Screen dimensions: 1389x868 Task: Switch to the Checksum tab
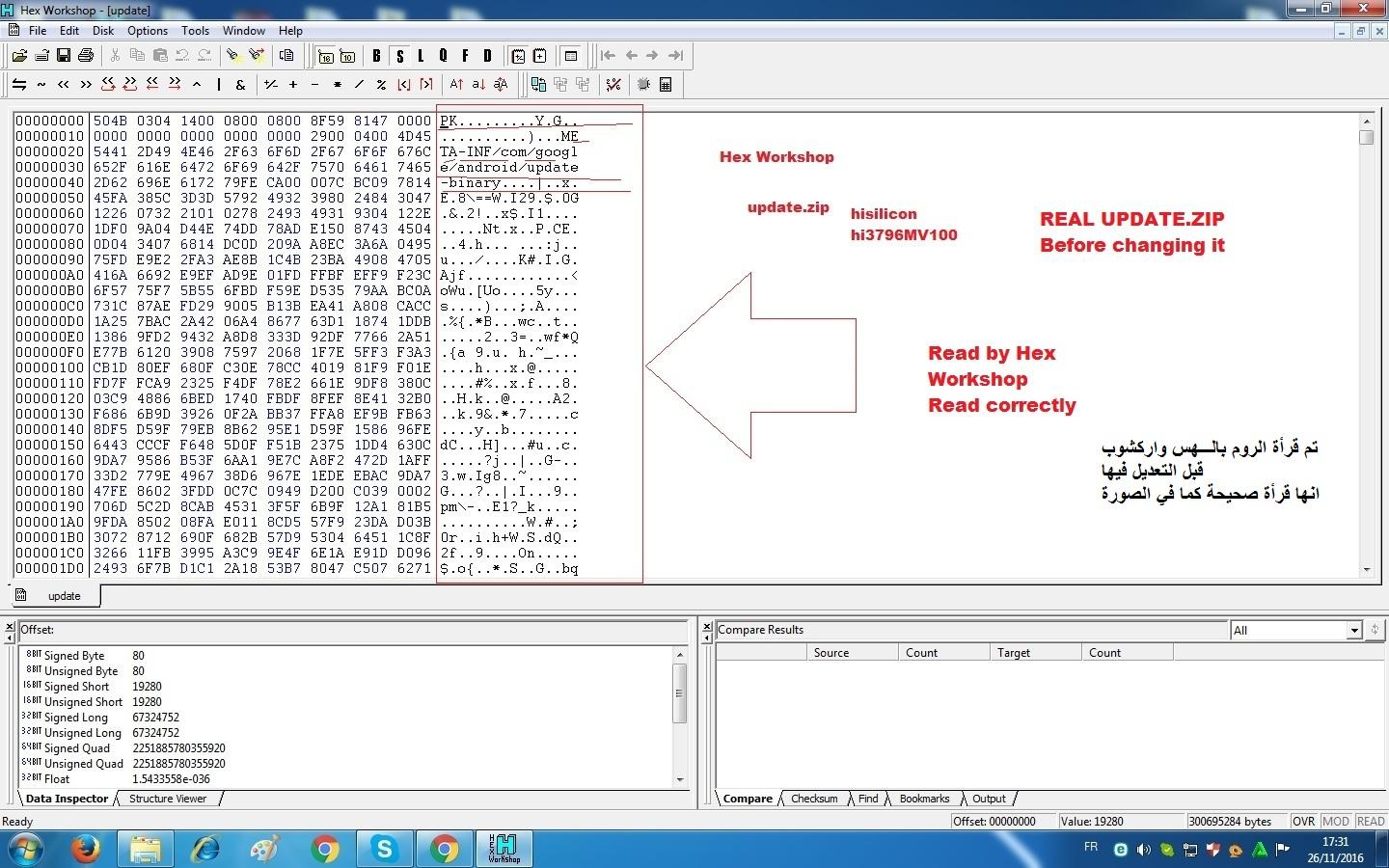813,799
